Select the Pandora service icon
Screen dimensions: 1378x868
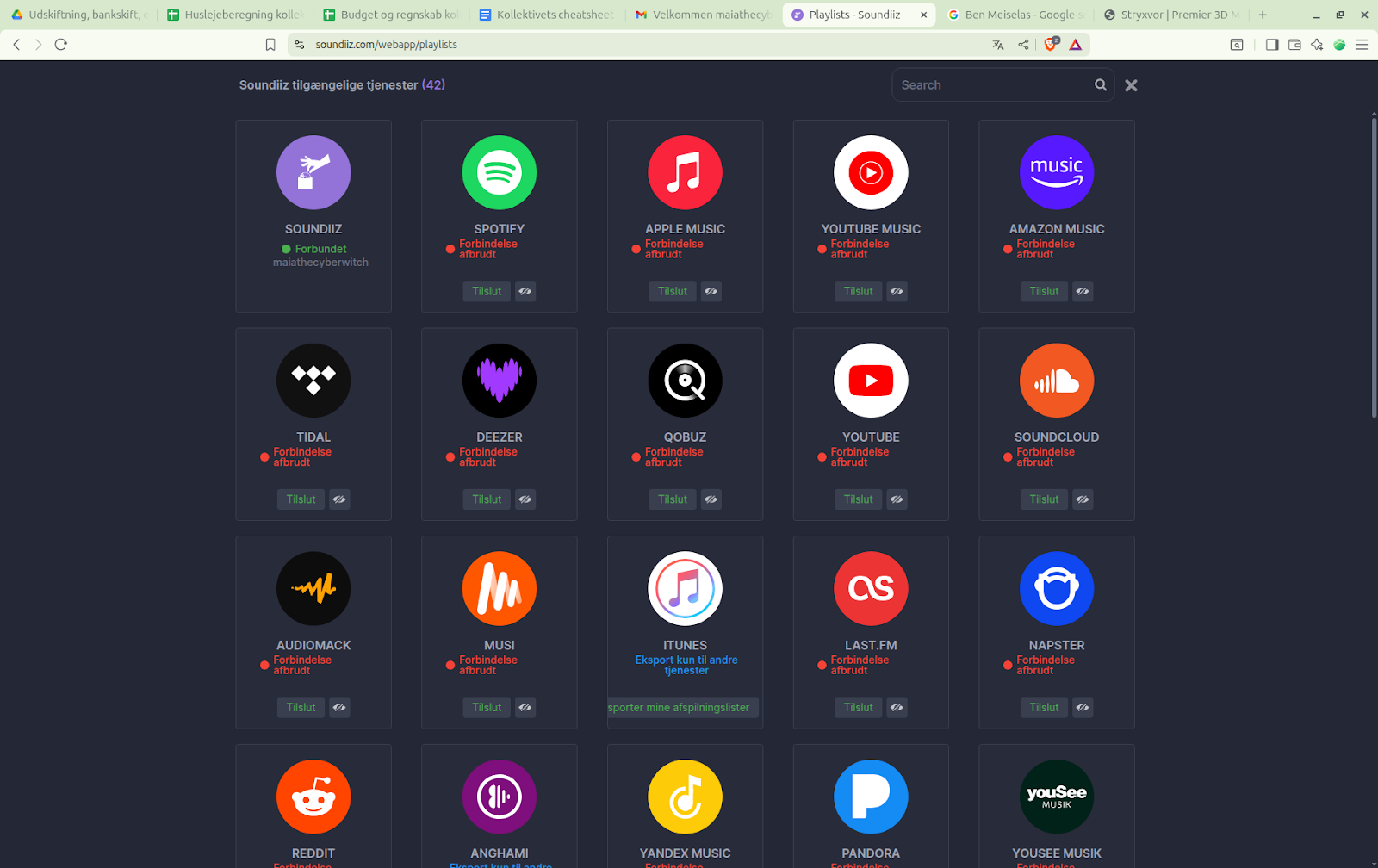[x=871, y=797]
